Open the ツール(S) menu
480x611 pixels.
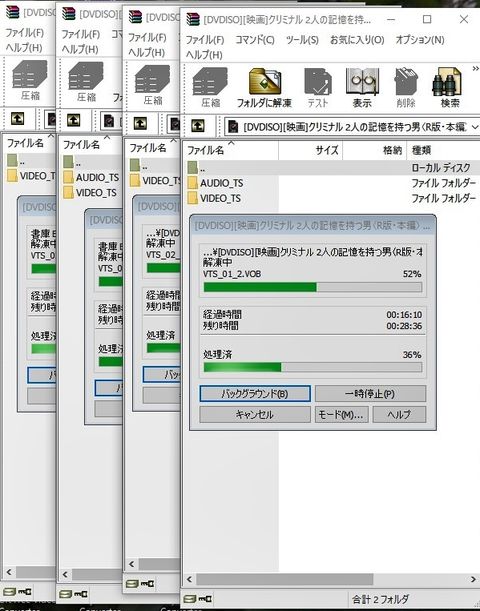(x=302, y=40)
